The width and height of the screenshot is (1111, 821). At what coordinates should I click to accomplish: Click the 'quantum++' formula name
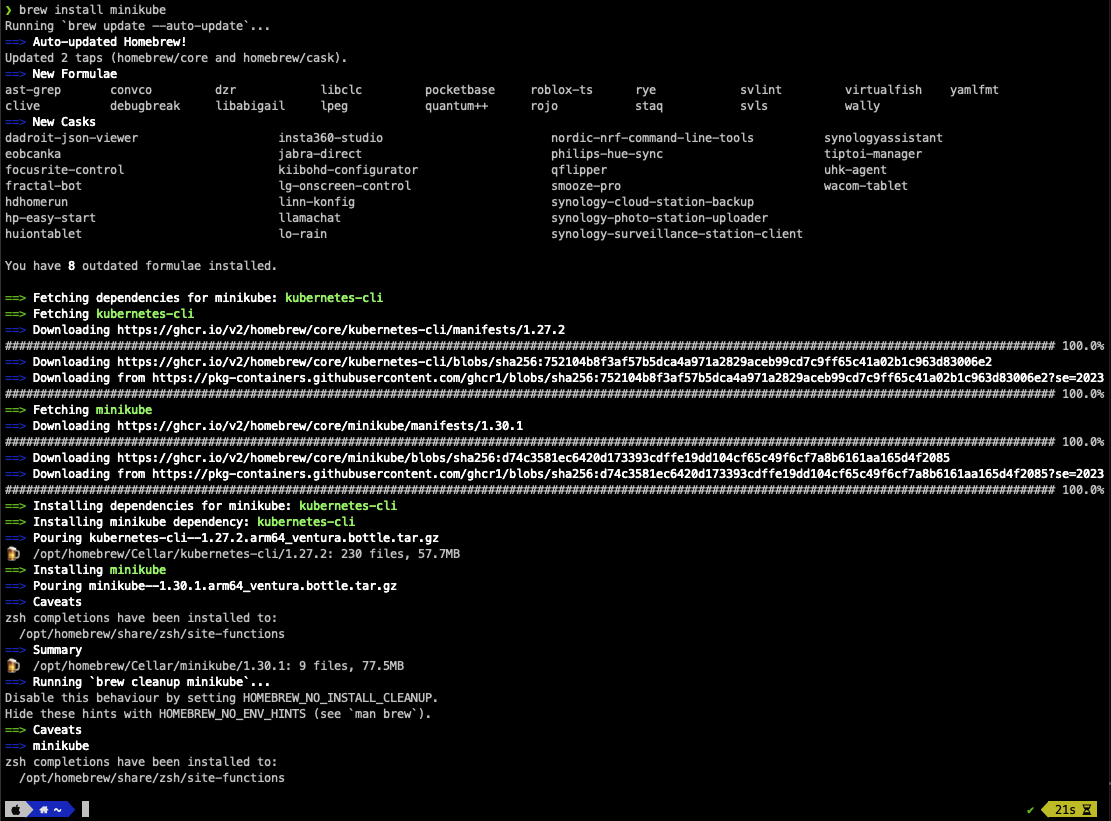tap(456, 106)
